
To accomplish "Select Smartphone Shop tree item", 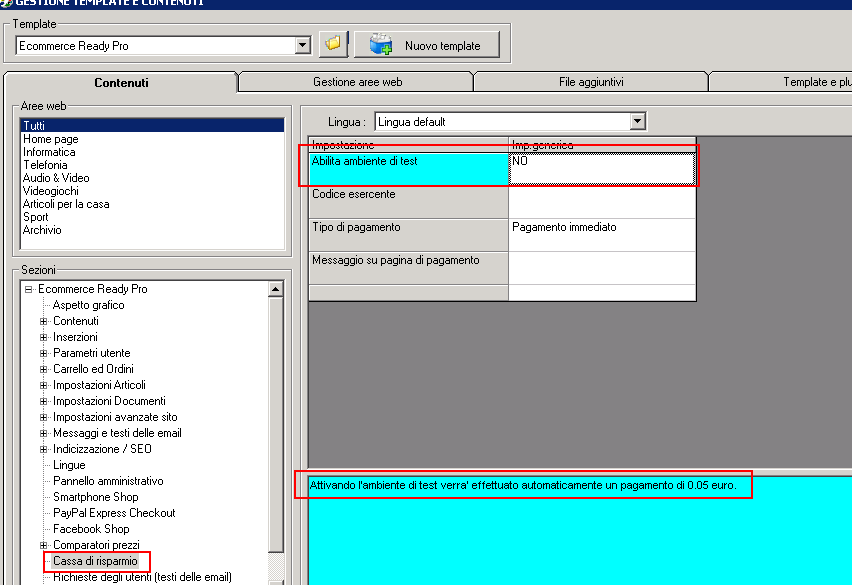I will (x=96, y=497).
